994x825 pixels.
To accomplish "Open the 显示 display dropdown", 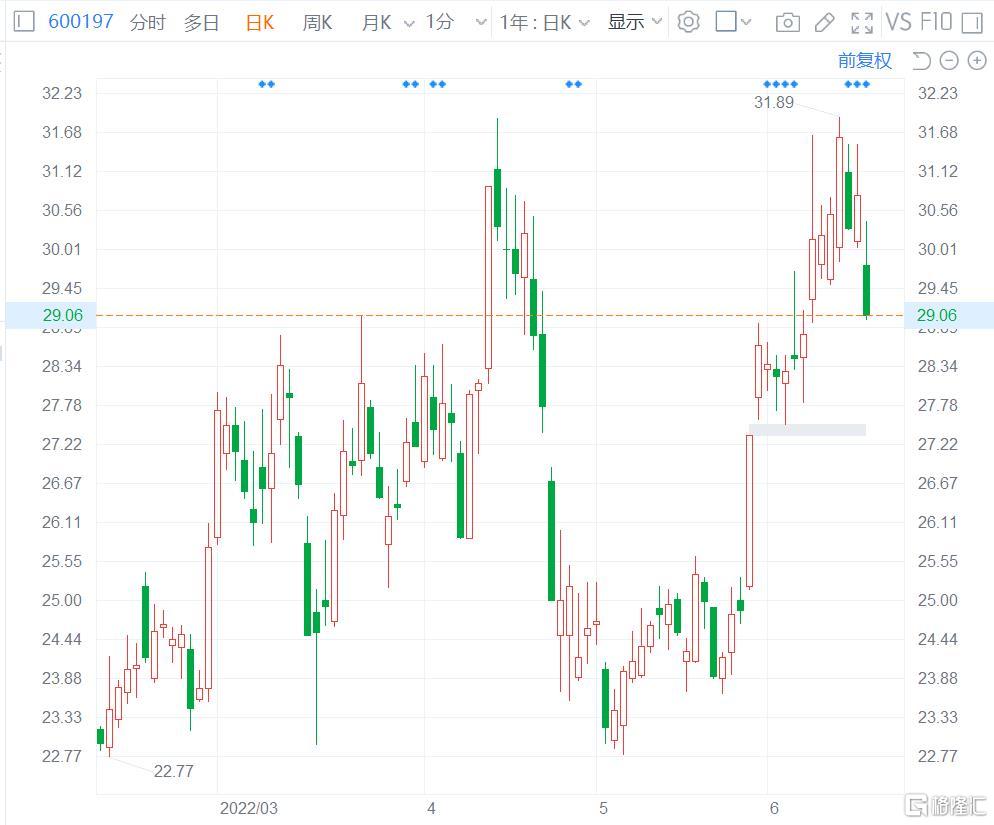I will point(635,22).
